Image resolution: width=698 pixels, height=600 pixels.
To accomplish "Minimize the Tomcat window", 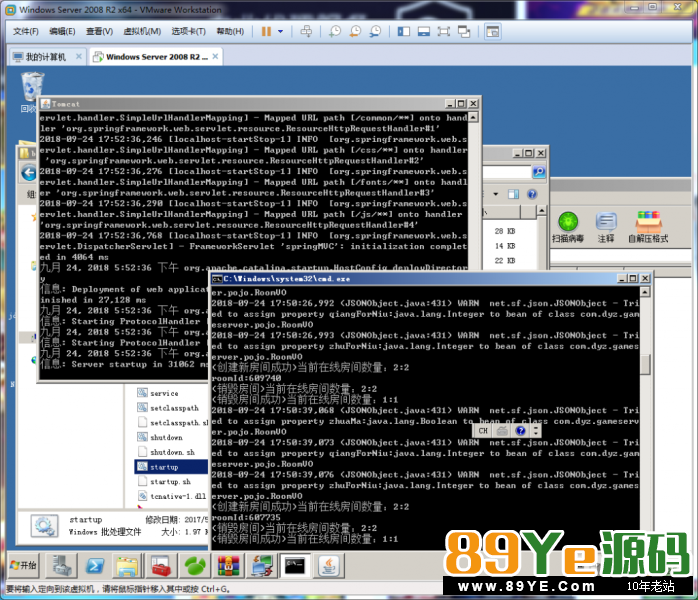I will click(450, 104).
